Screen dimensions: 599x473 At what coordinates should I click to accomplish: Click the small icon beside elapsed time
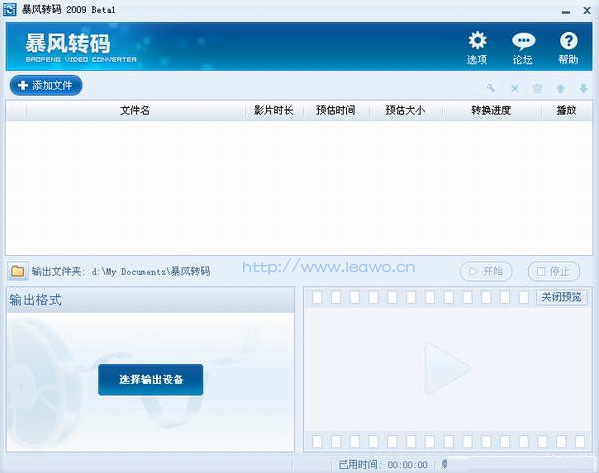[444, 464]
